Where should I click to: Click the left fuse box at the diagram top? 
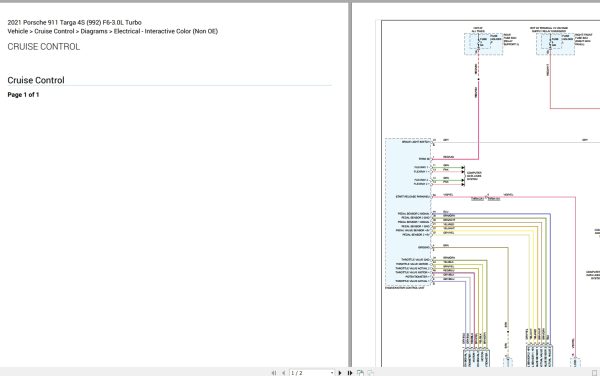[x=484, y=44]
